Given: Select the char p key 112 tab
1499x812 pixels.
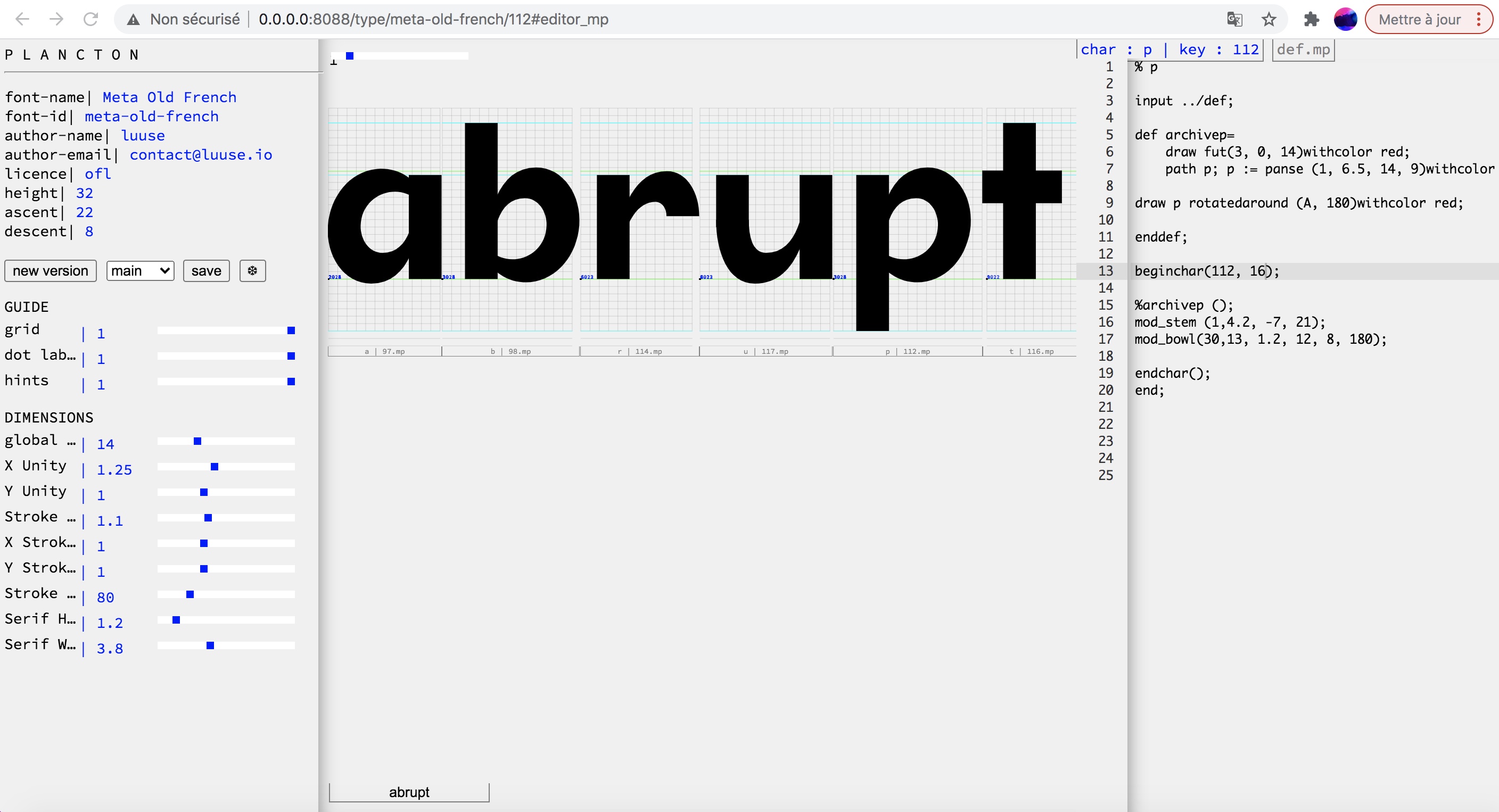Looking at the screenshot, I should [1169, 50].
